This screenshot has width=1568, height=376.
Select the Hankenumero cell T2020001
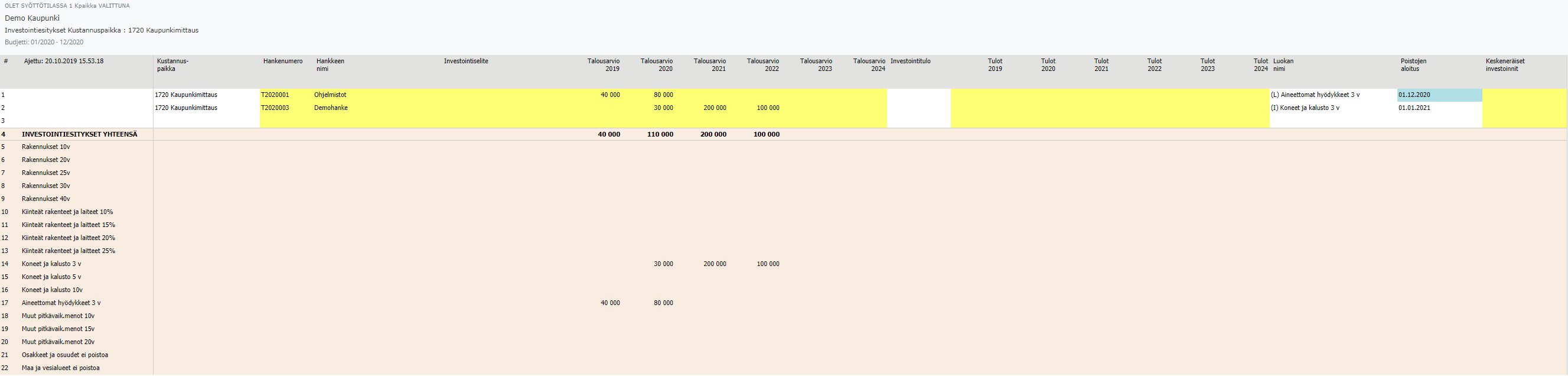[286, 95]
